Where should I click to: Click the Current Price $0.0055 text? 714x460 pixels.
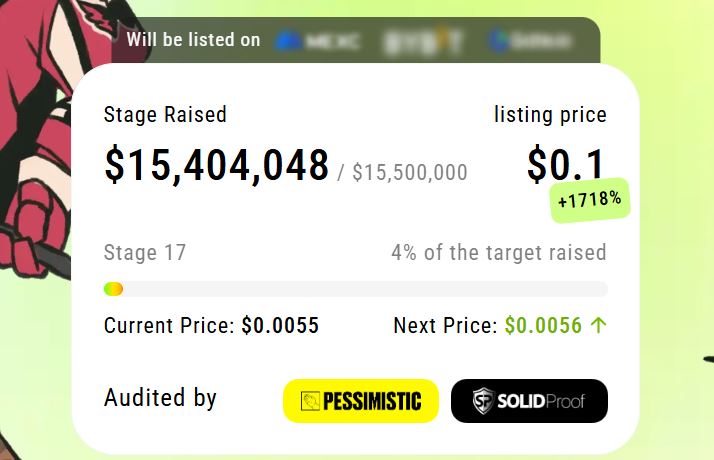point(211,325)
